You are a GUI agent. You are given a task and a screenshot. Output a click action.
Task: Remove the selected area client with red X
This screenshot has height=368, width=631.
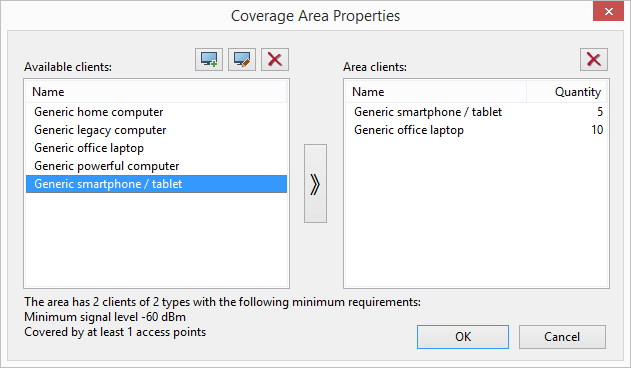594,60
